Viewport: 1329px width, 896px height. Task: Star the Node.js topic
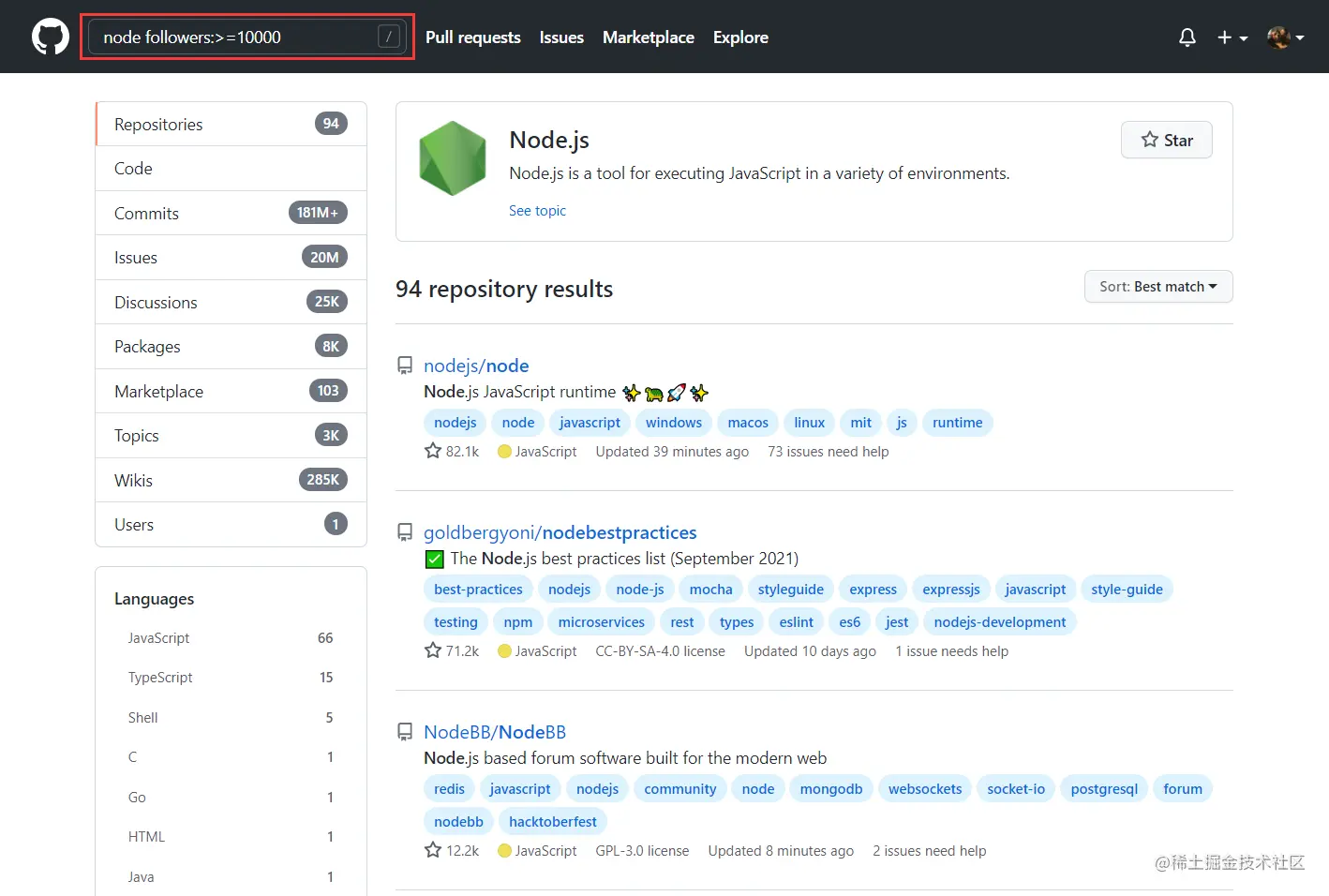click(x=1167, y=140)
